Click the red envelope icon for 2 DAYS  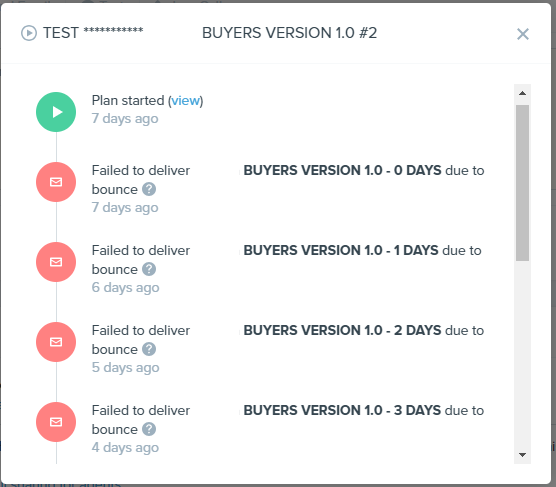click(x=56, y=342)
